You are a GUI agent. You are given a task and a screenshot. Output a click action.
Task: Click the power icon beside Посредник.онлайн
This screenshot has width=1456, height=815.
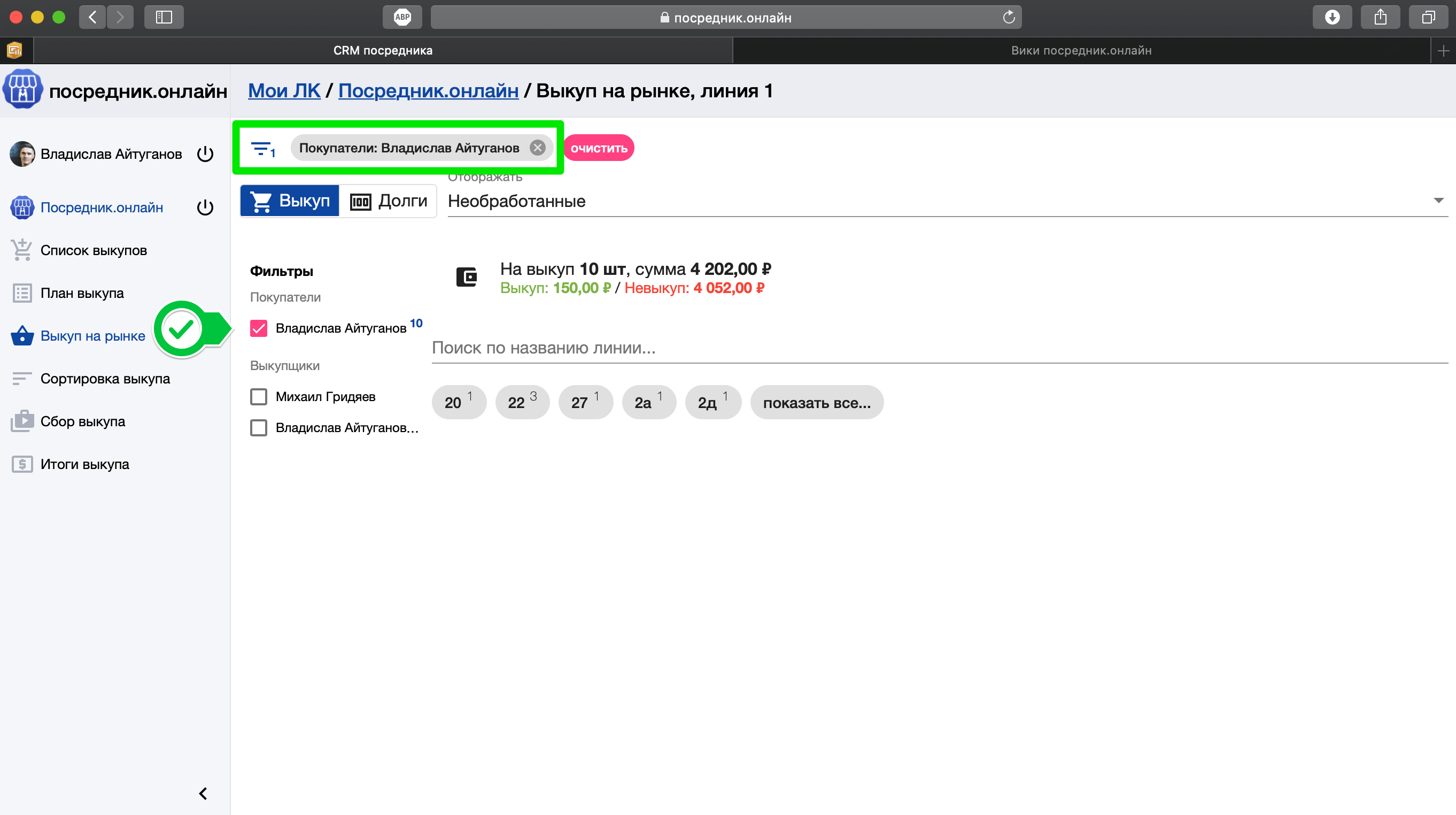[x=205, y=207]
